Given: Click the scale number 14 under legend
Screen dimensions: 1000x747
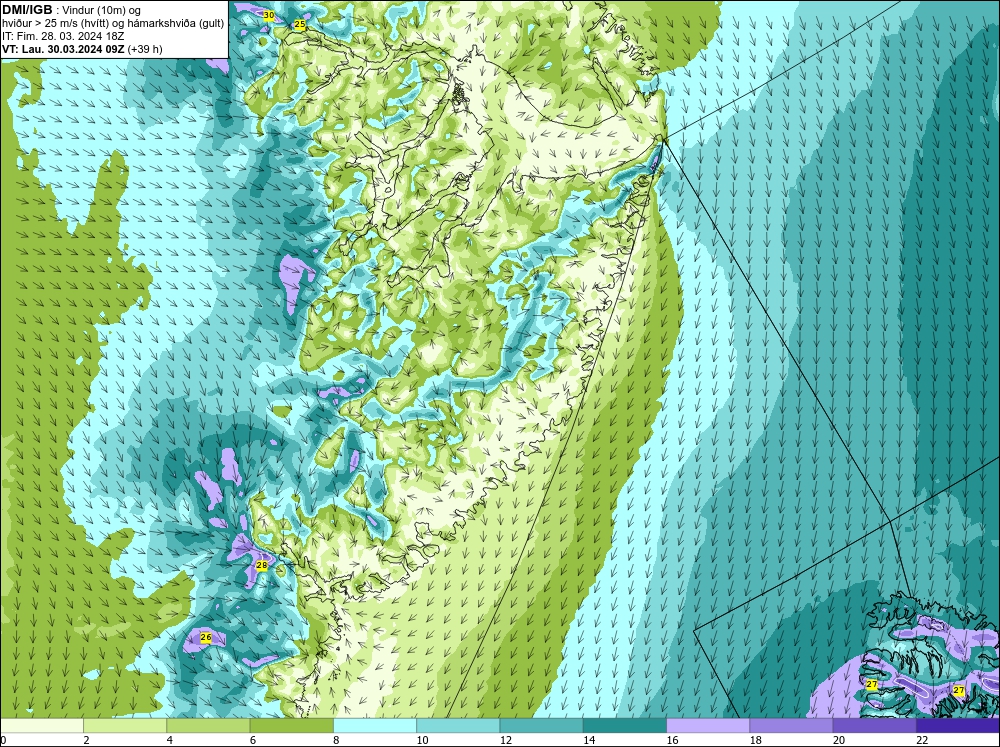Looking at the screenshot, I should pyautogui.click(x=589, y=740).
